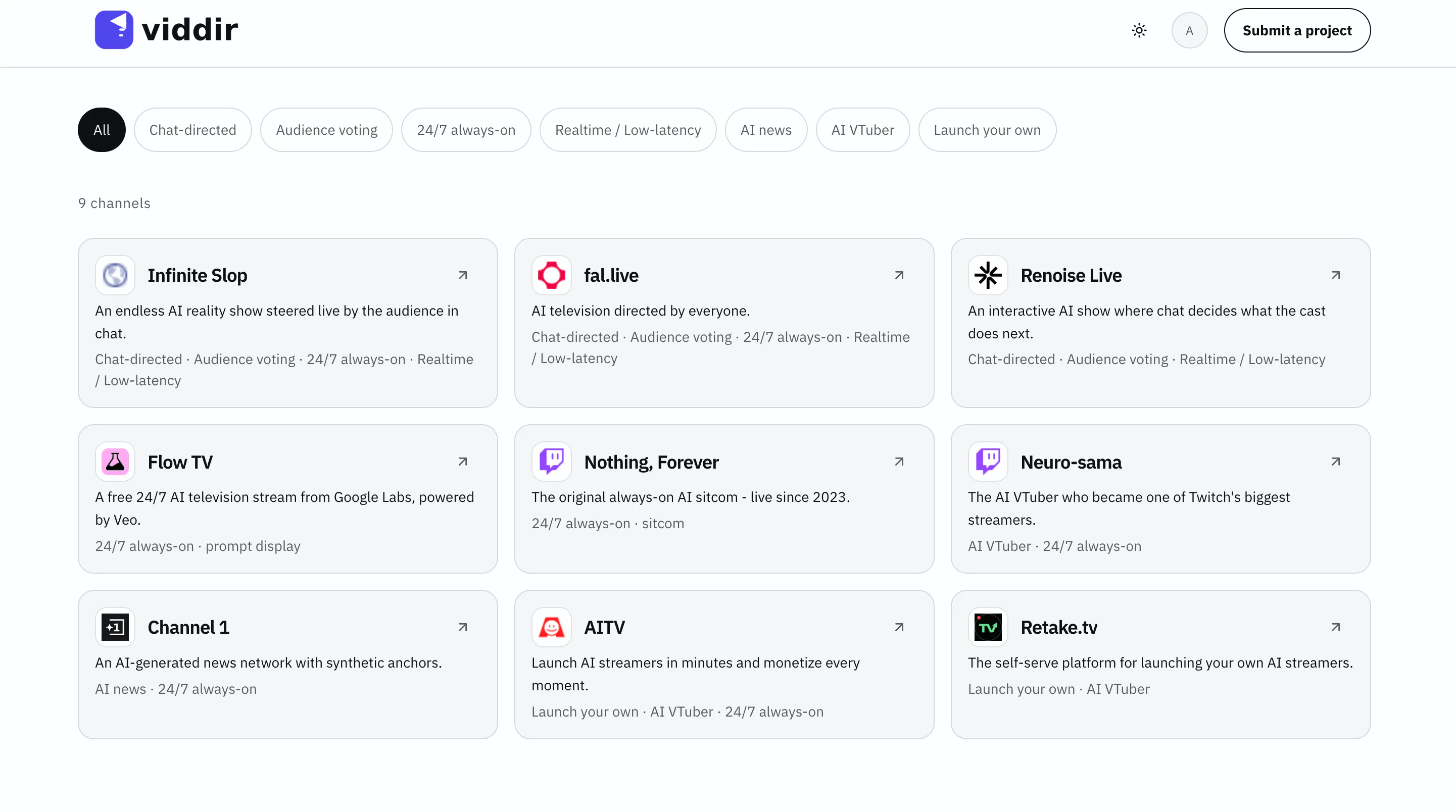Open Retake.tv external link arrow
The image size is (1456, 812).
click(x=1336, y=627)
